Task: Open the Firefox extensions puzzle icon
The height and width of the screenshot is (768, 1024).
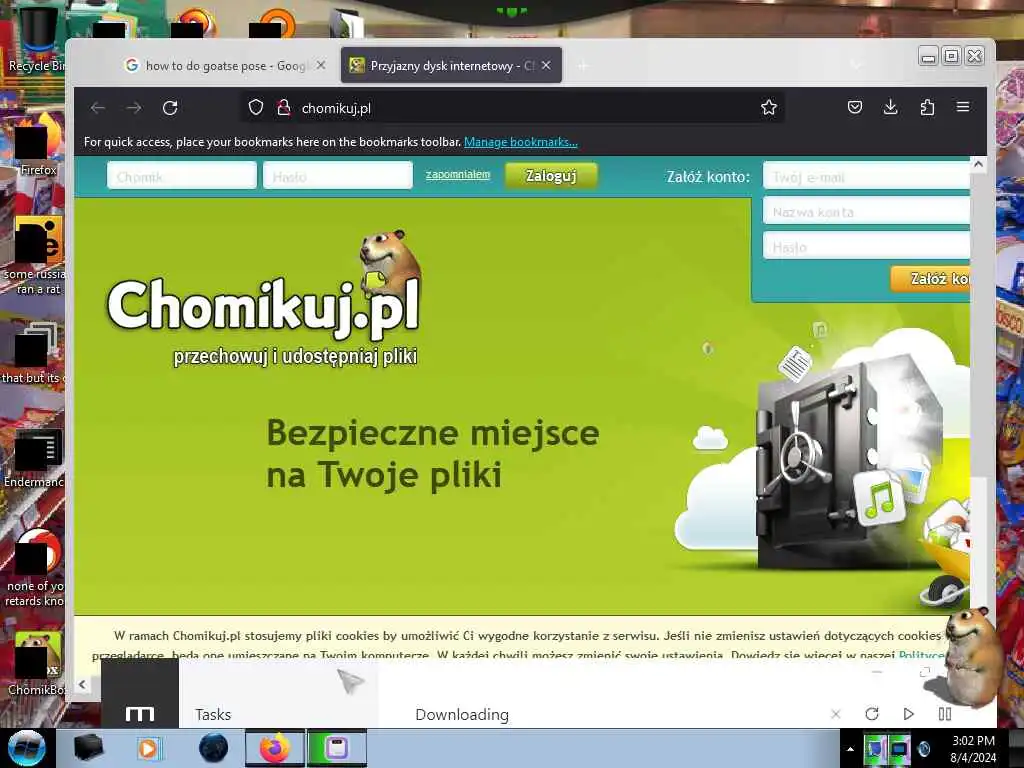Action: (x=927, y=107)
